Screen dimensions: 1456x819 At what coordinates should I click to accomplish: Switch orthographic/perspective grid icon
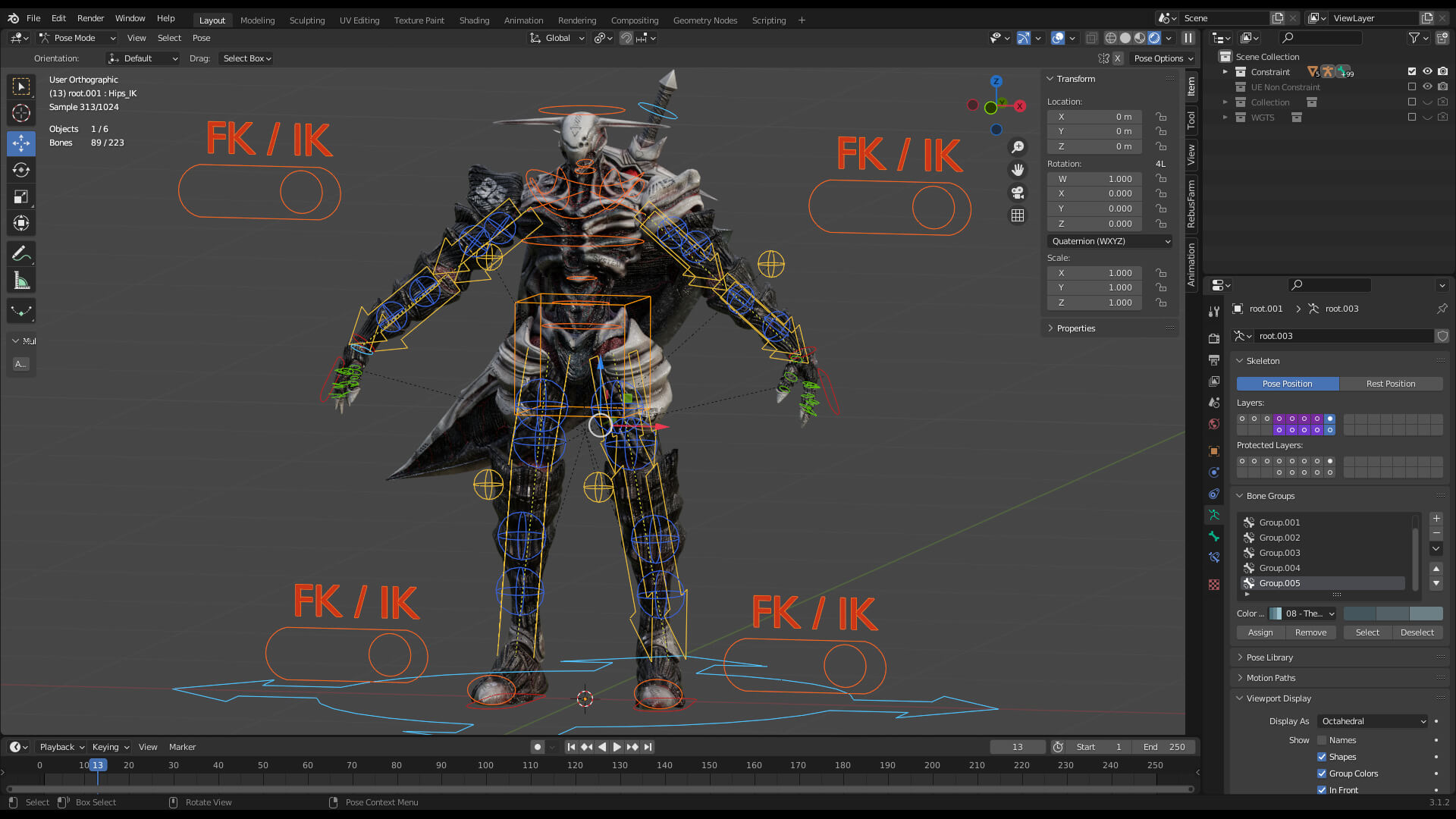tap(1018, 215)
